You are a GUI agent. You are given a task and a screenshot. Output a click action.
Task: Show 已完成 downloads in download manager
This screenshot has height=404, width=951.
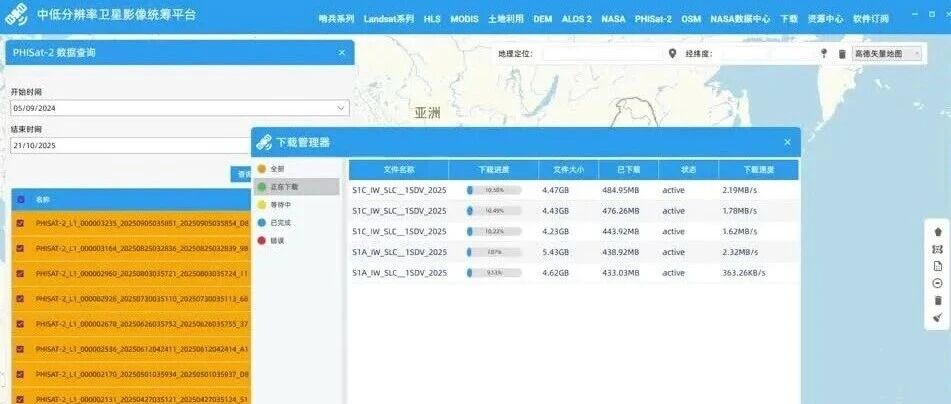[280, 223]
